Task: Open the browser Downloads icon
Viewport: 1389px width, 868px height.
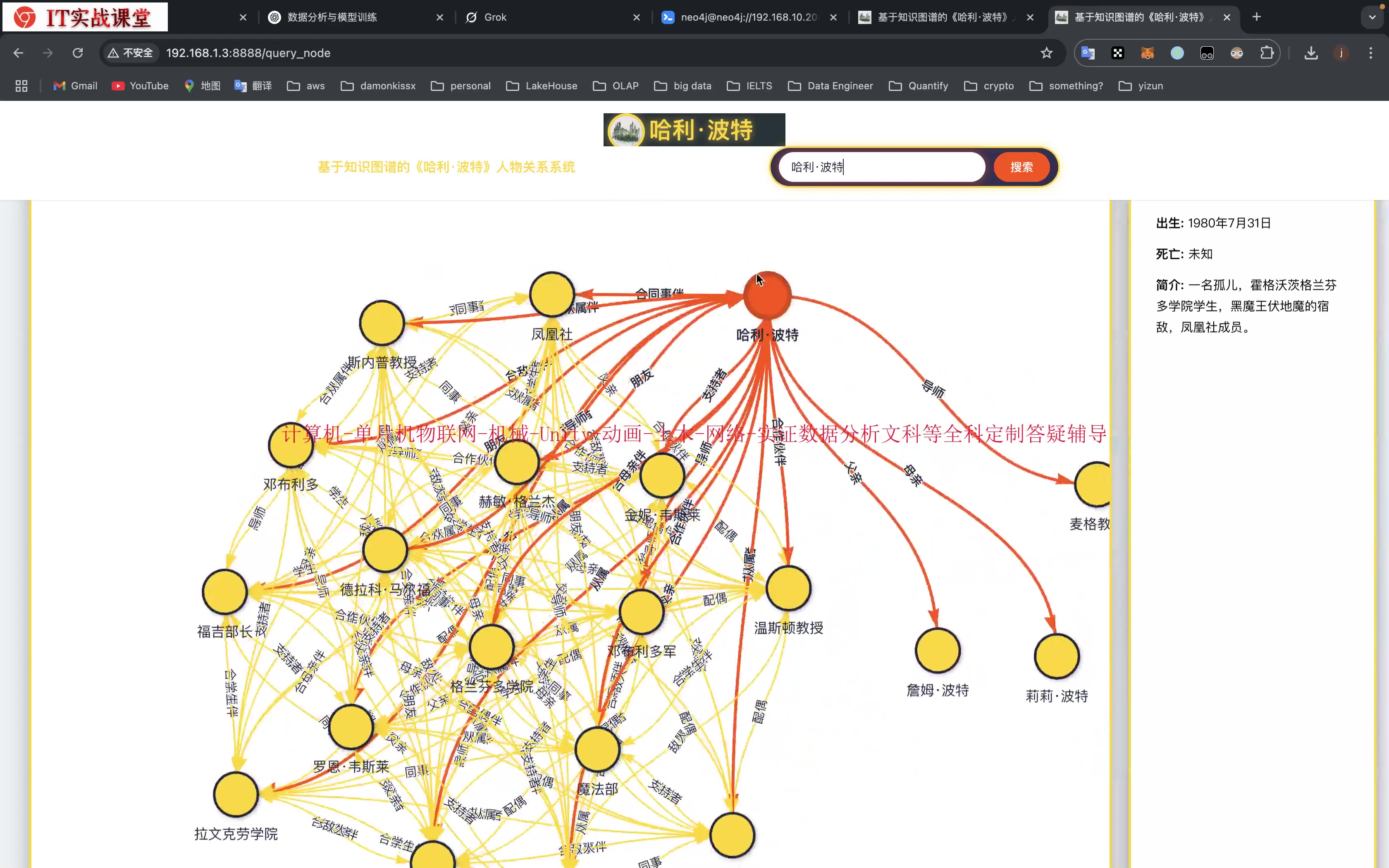Action: (1310, 53)
